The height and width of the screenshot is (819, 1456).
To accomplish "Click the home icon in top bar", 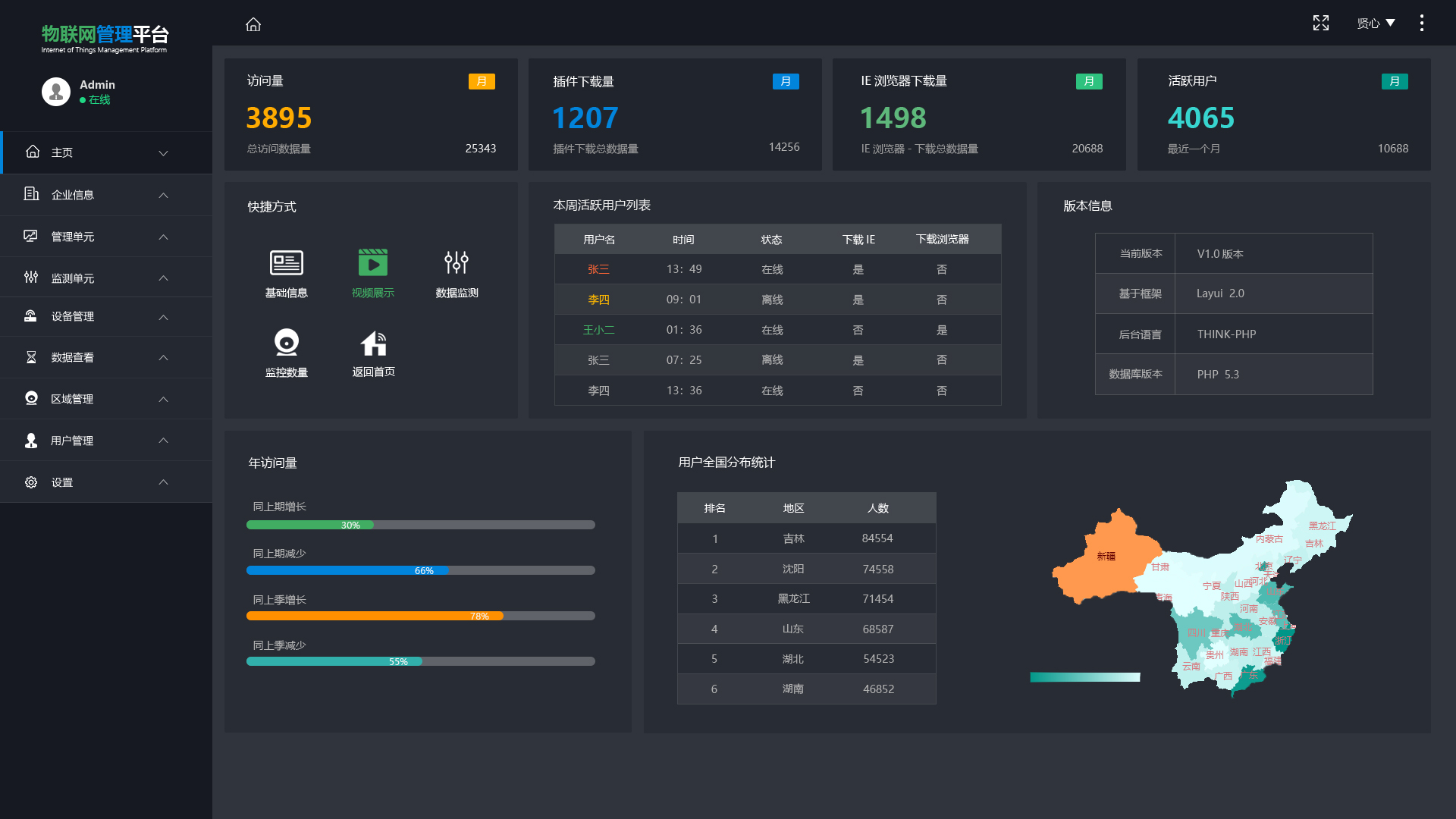I will pos(253,24).
